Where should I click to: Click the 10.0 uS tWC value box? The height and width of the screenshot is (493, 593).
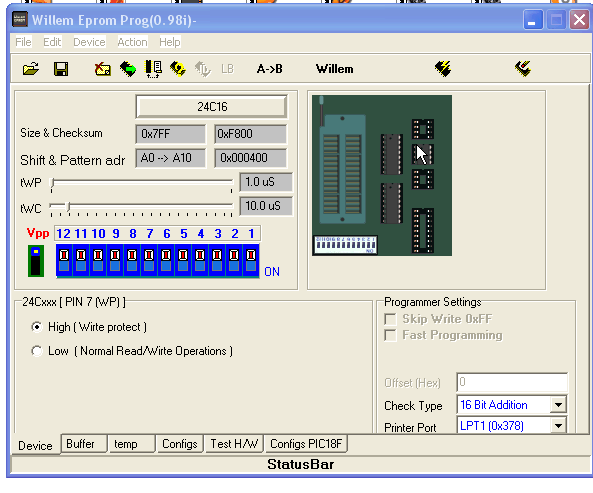coord(266,206)
